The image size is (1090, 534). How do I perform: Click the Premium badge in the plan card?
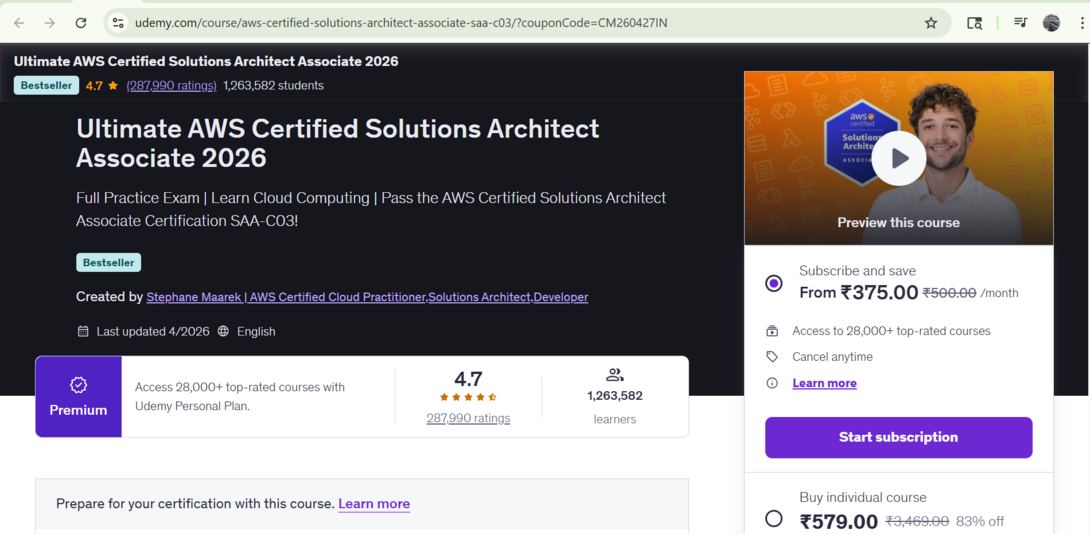78,397
